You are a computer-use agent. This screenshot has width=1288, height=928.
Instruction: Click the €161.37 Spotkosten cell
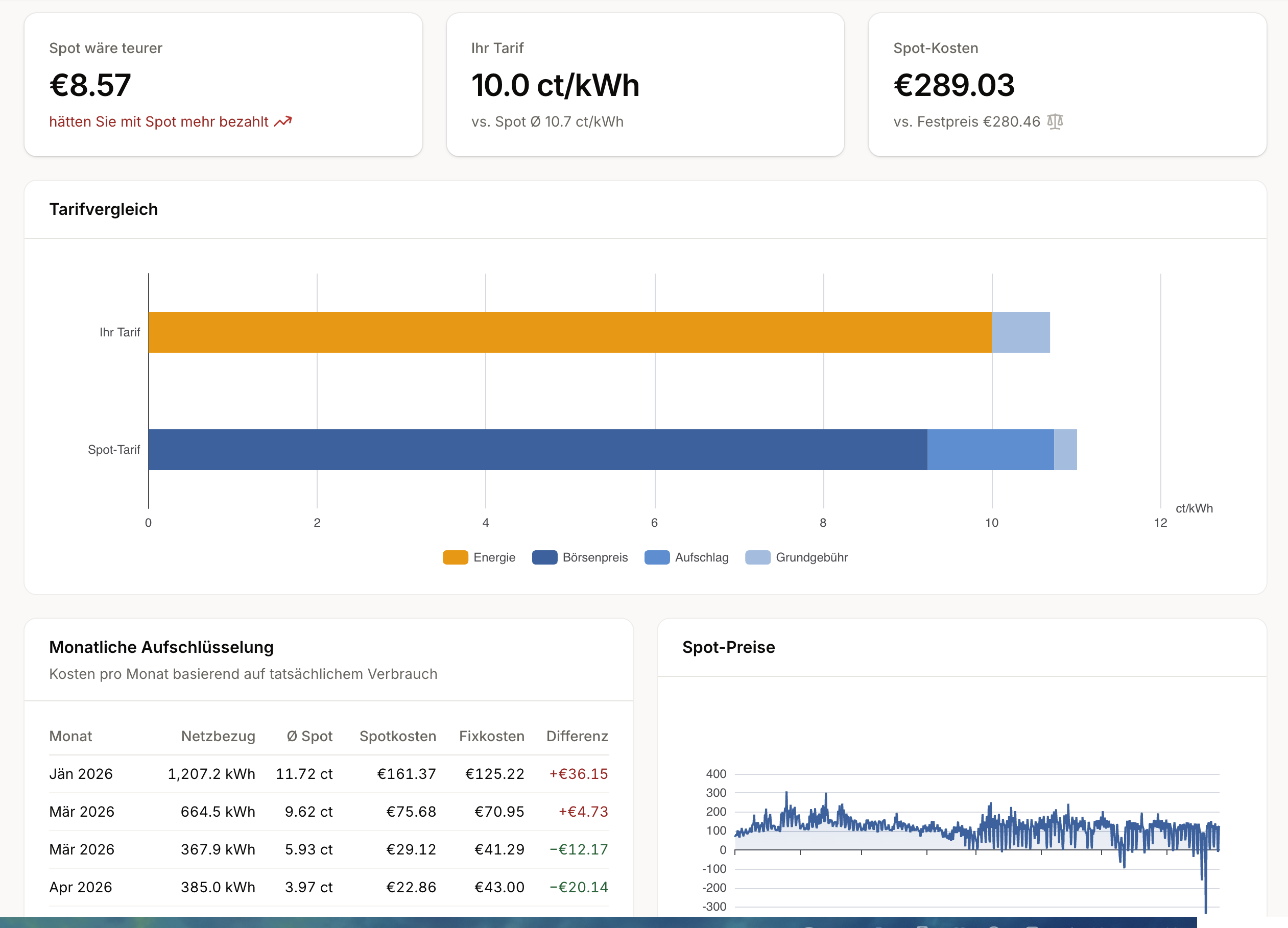407,774
